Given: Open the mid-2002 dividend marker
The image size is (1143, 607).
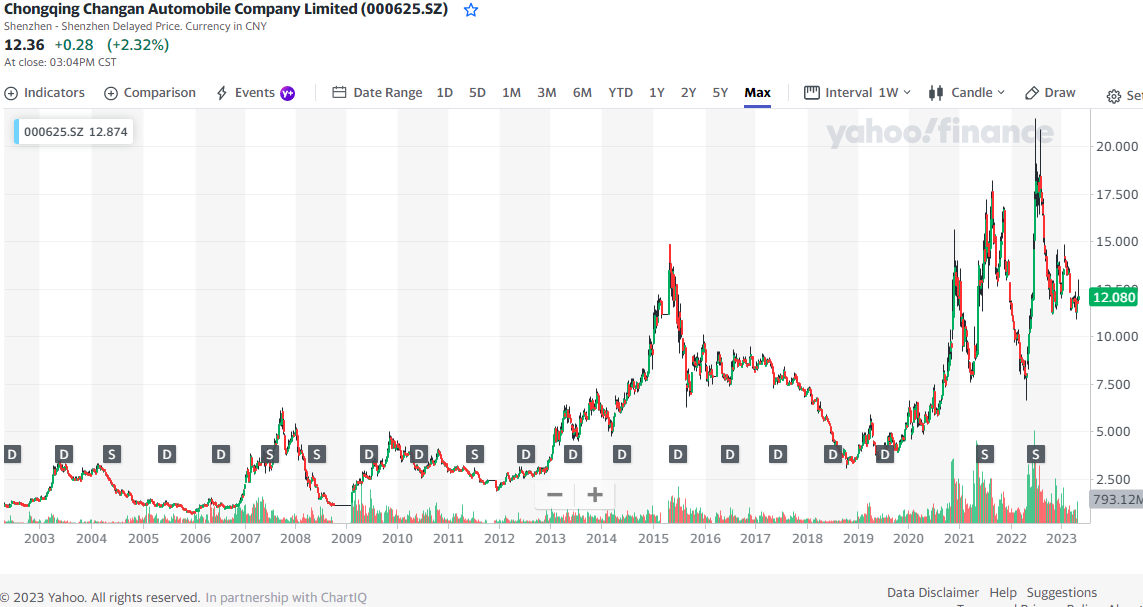Looking at the screenshot, I should tap(12, 455).
